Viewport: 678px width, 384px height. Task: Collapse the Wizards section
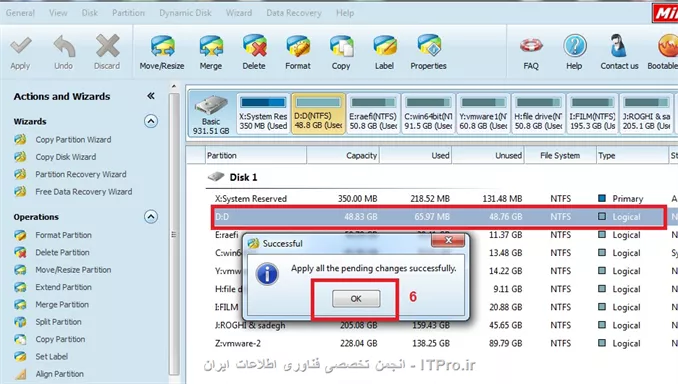pos(150,121)
